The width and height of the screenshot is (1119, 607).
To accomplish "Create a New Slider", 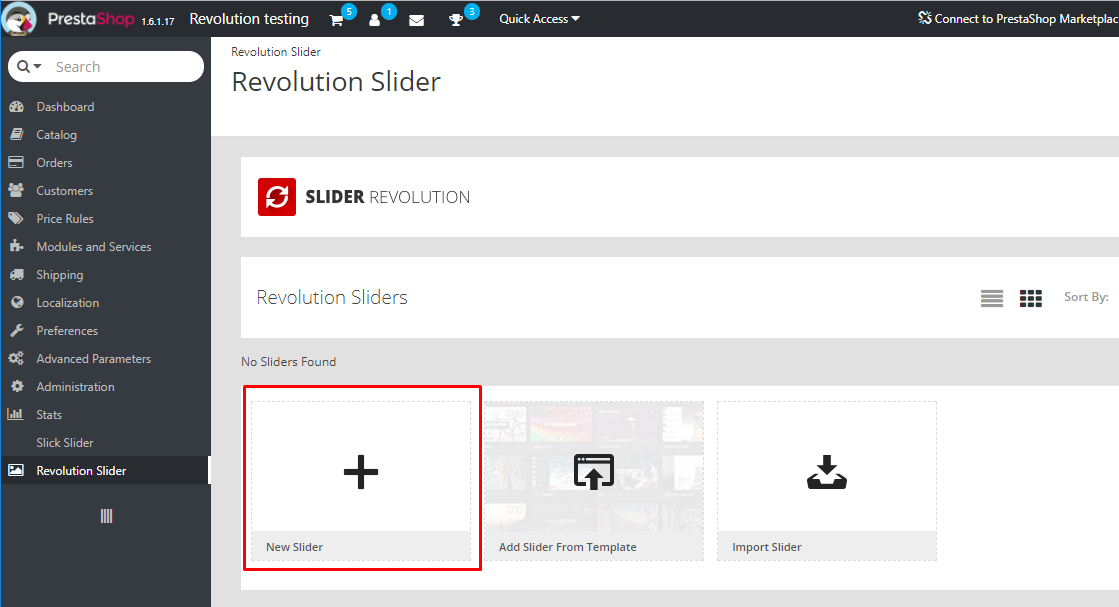I will pos(361,472).
